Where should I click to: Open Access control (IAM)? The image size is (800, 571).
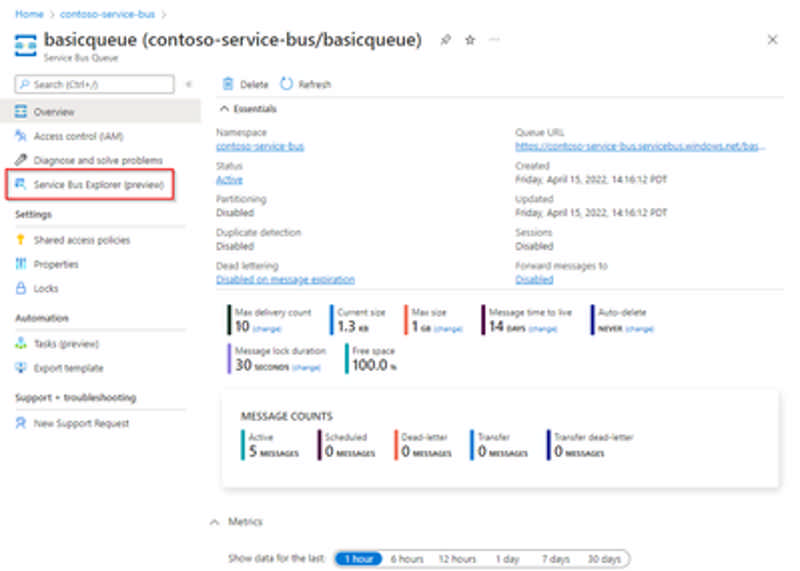click(78, 136)
